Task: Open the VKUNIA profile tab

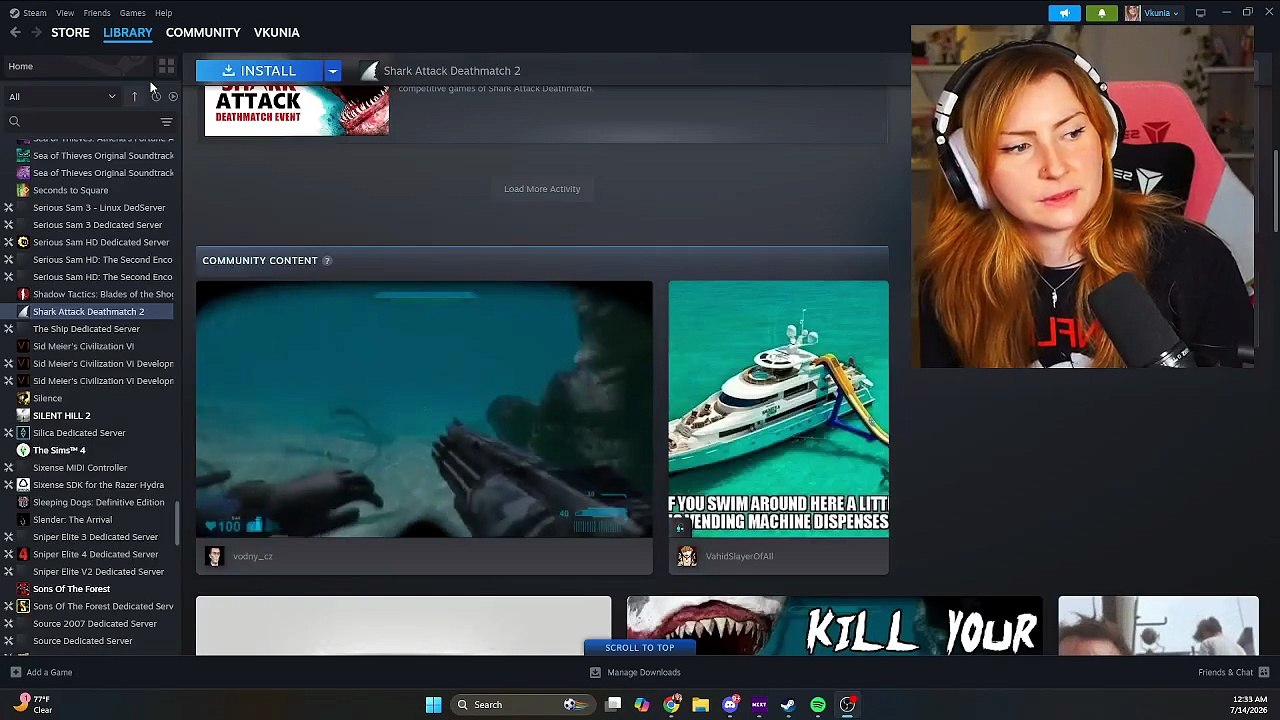Action: [x=276, y=32]
